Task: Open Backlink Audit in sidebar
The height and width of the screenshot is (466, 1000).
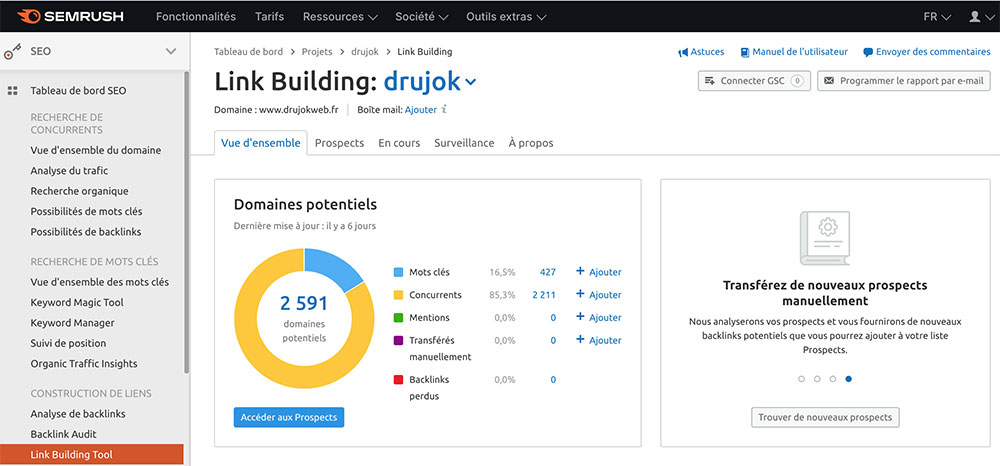Action: 63,434
